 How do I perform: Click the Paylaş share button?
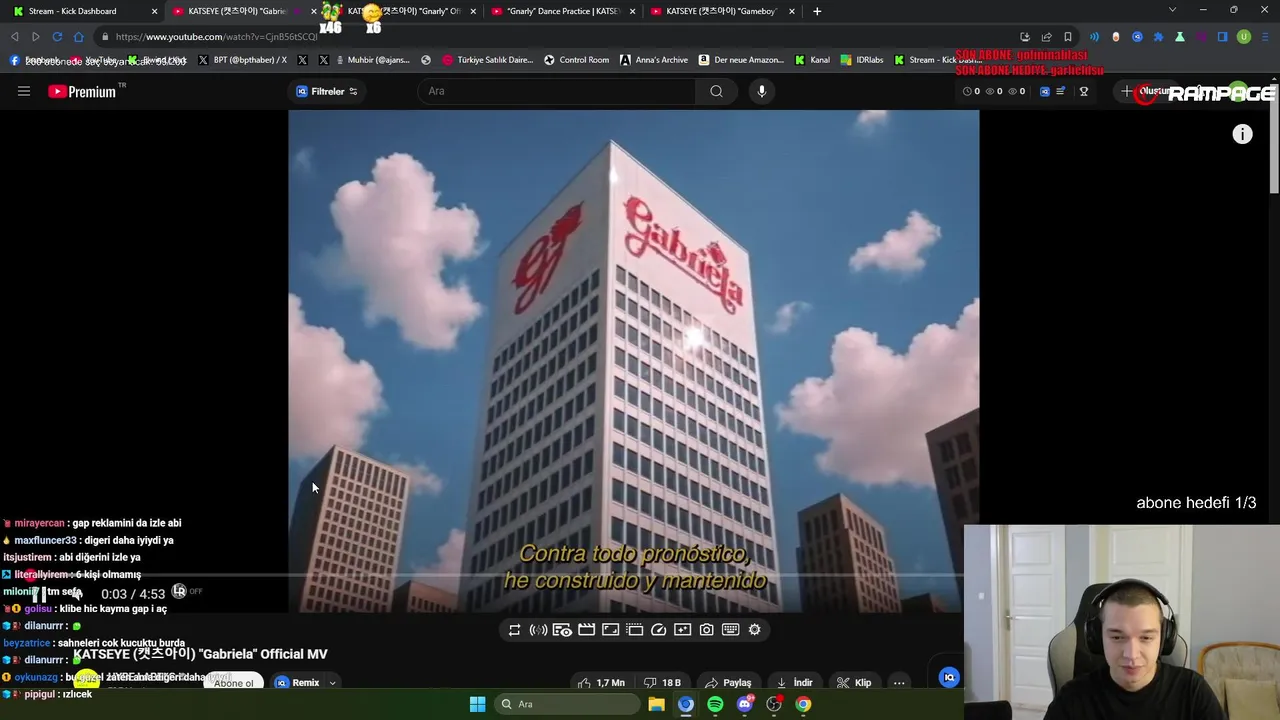(728, 683)
